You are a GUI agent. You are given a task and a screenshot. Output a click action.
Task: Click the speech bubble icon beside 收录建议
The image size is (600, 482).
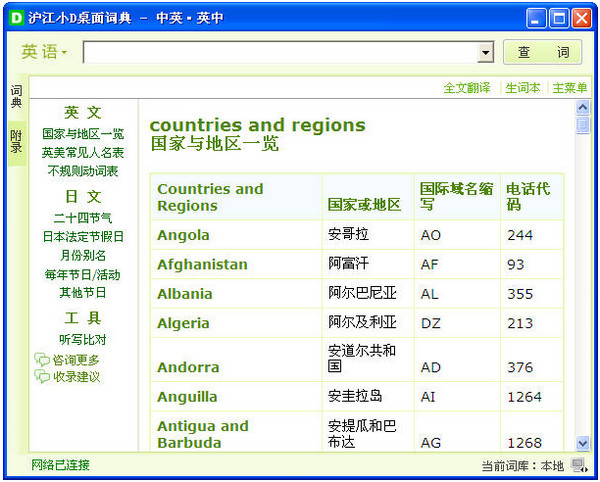pos(42,377)
